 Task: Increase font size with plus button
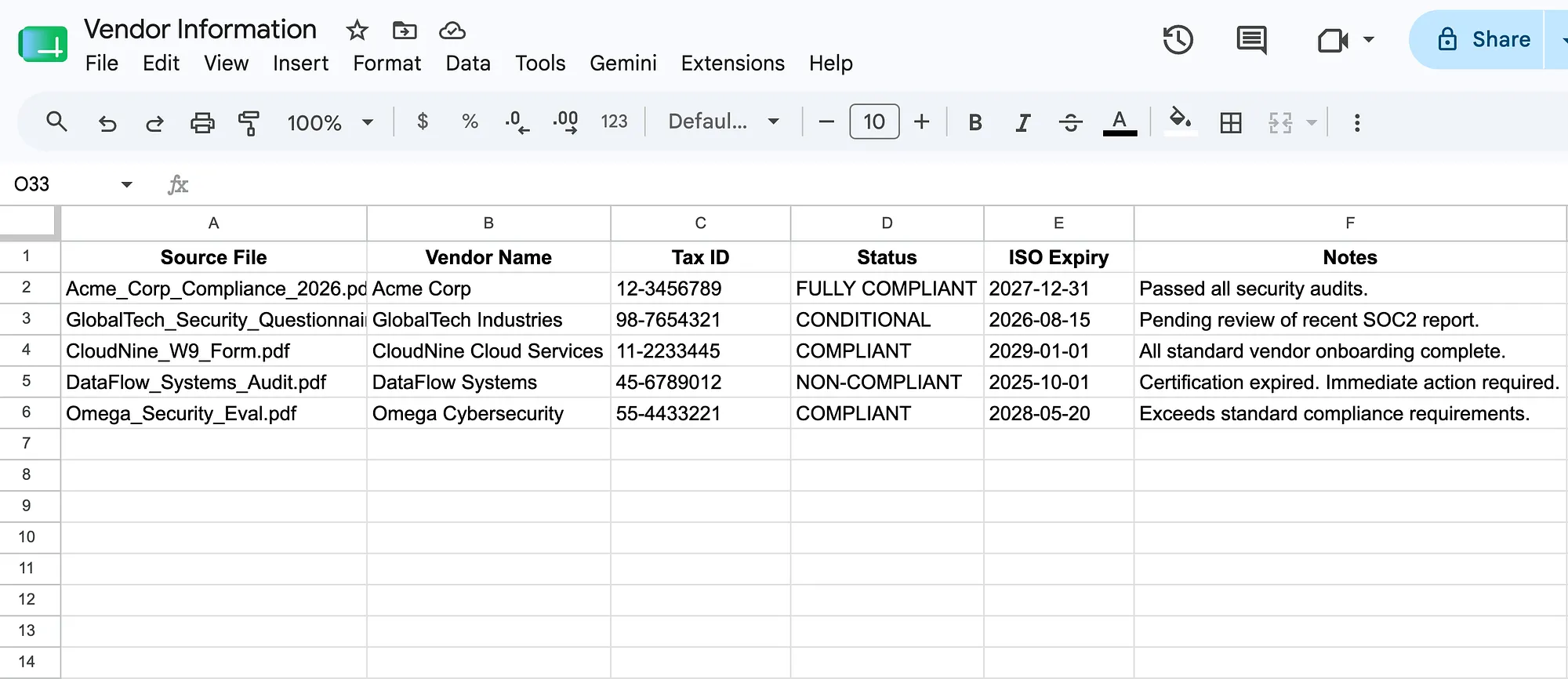(922, 122)
